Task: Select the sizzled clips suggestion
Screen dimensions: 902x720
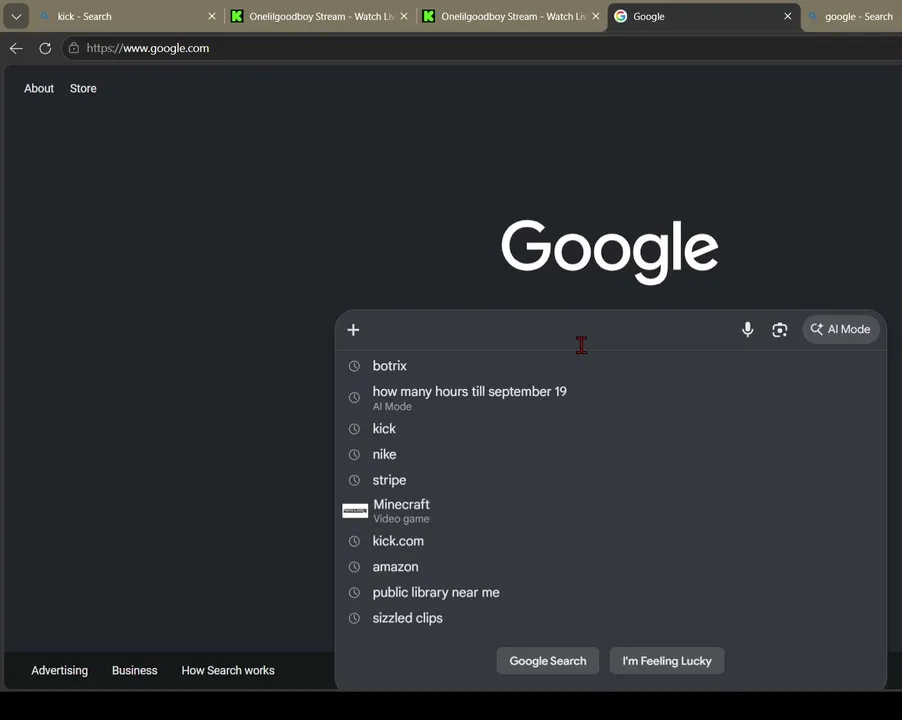Action: pyautogui.click(x=610, y=618)
